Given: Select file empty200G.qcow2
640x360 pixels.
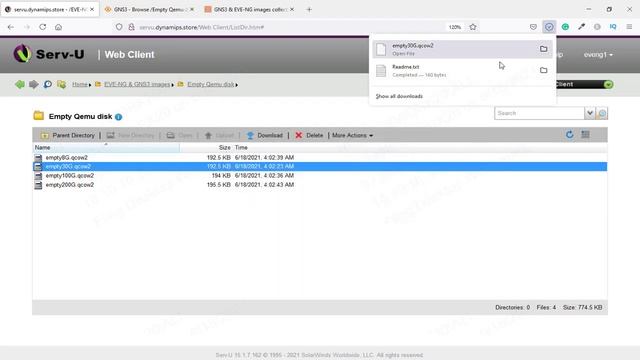Looking at the screenshot, I should (x=70, y=185).
